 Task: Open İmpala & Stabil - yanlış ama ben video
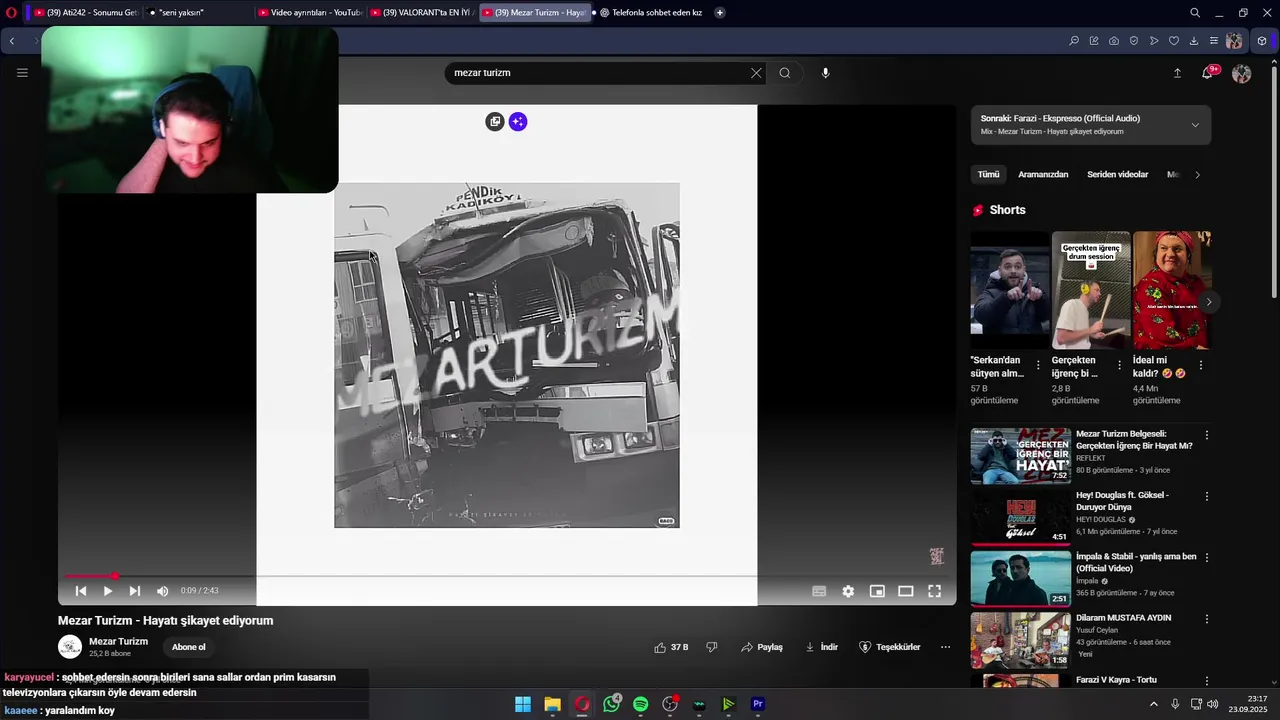(x=1136, y=563)
